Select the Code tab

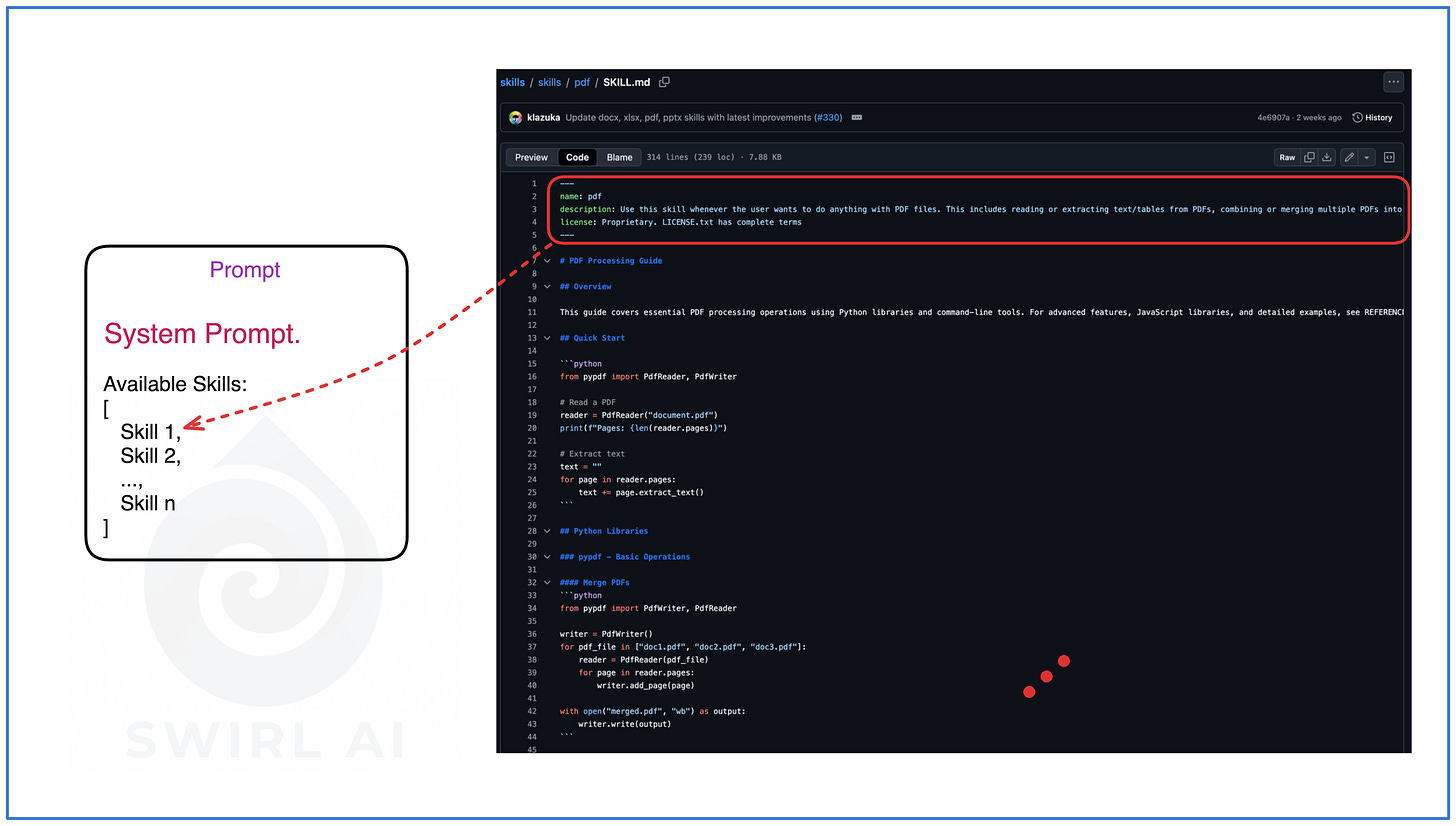tap(577, 157)
